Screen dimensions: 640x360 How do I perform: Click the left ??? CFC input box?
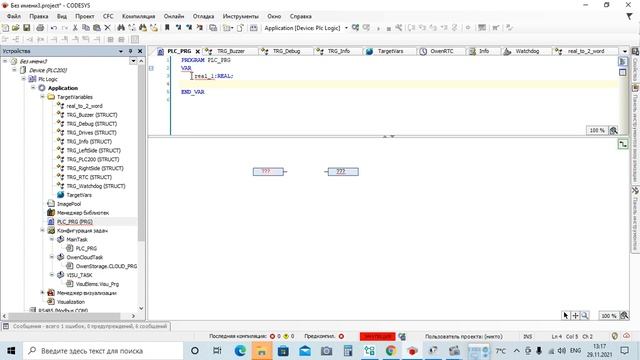click(268, 172)
